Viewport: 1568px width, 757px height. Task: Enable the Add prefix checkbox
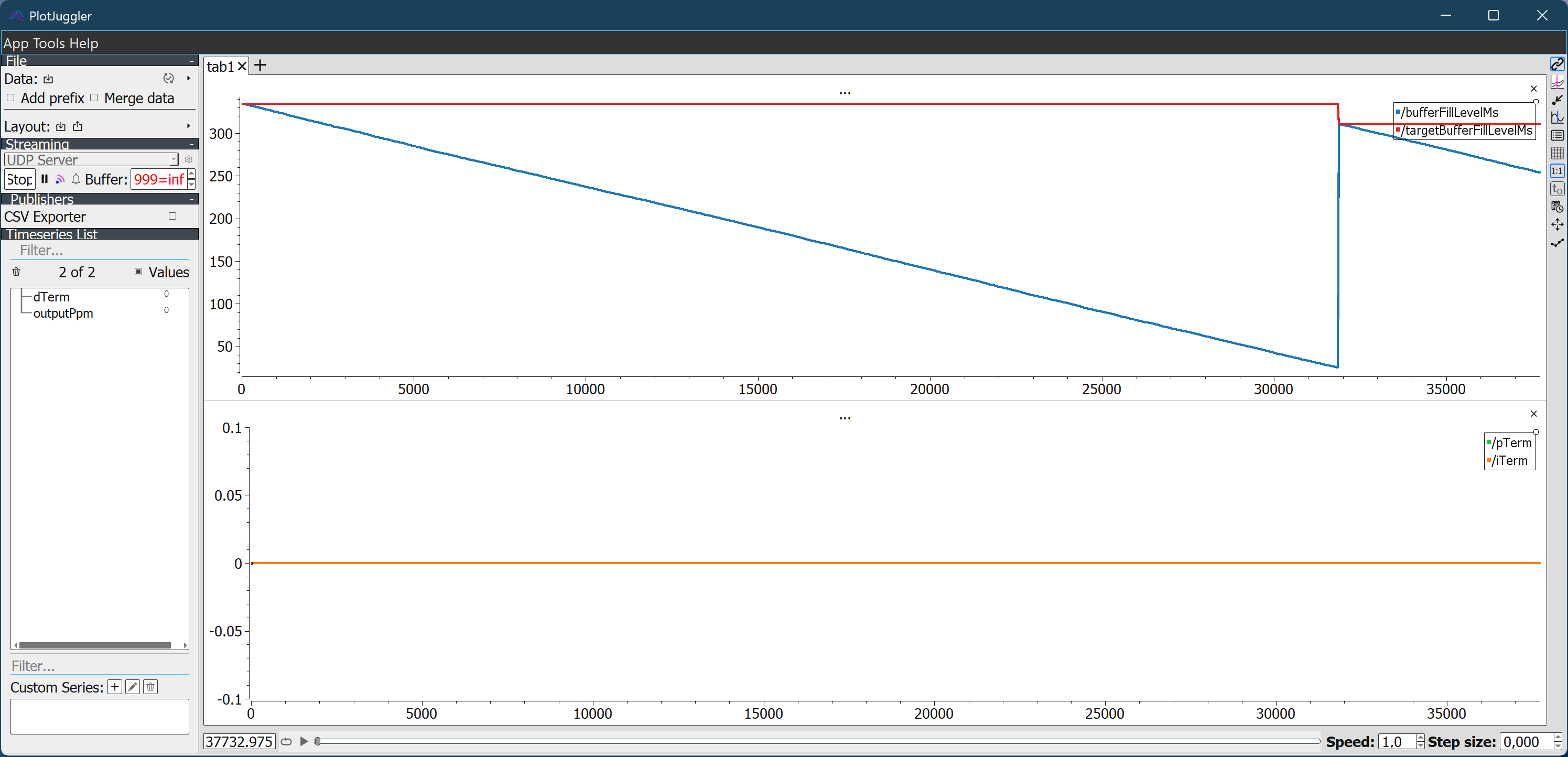click(10, 98)
